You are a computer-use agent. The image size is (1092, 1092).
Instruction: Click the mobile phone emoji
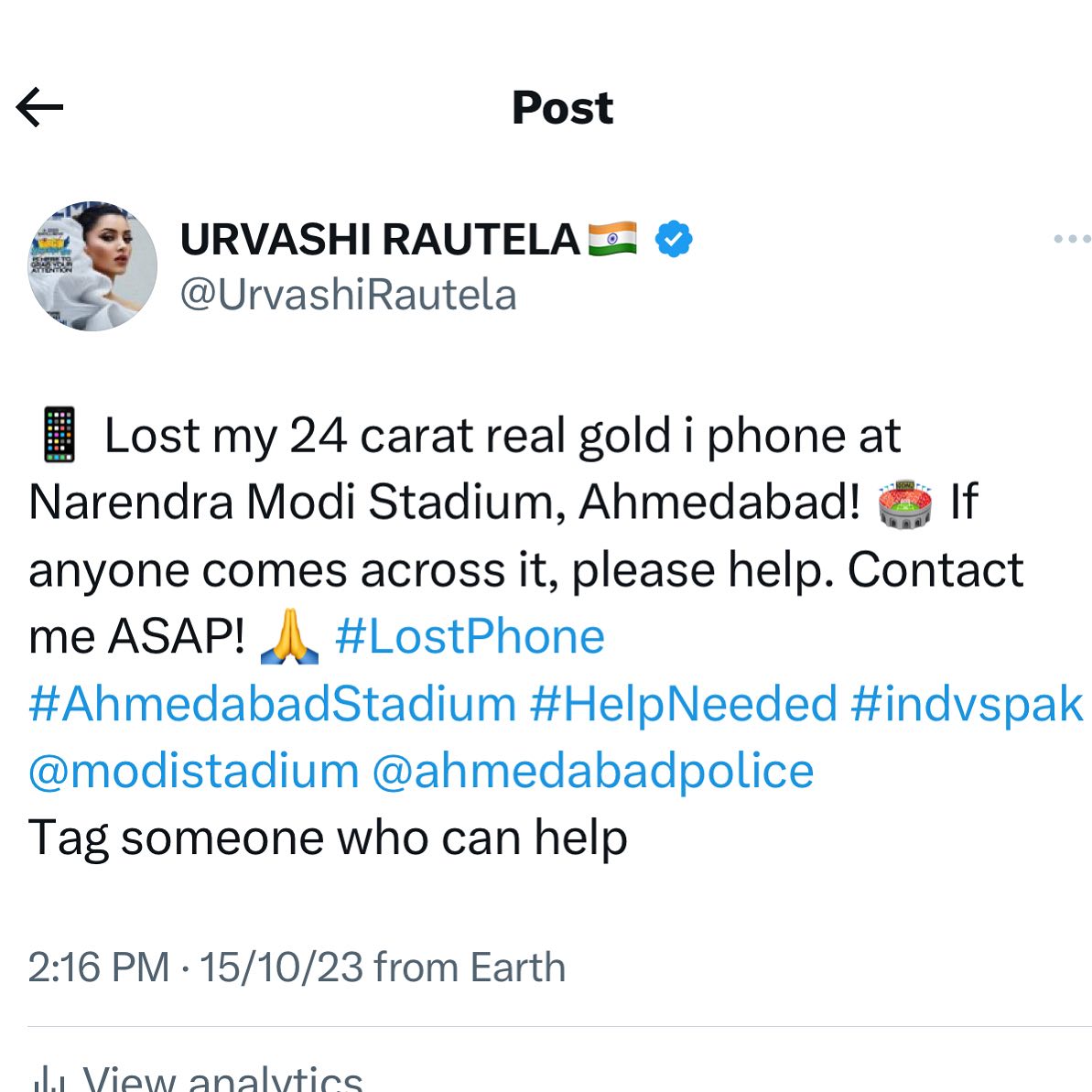(x=59, y=436)
